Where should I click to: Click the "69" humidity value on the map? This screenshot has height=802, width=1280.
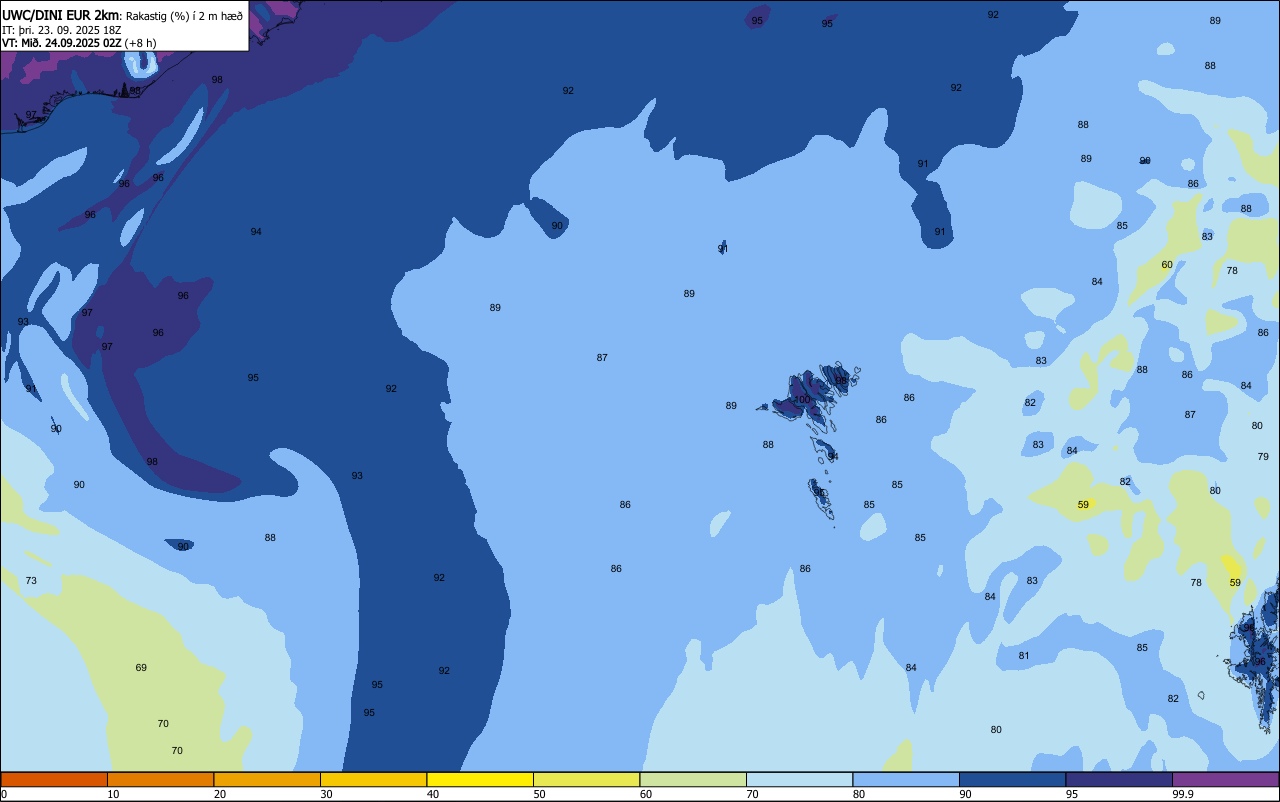pyautogui.click(x=141, y=667)
